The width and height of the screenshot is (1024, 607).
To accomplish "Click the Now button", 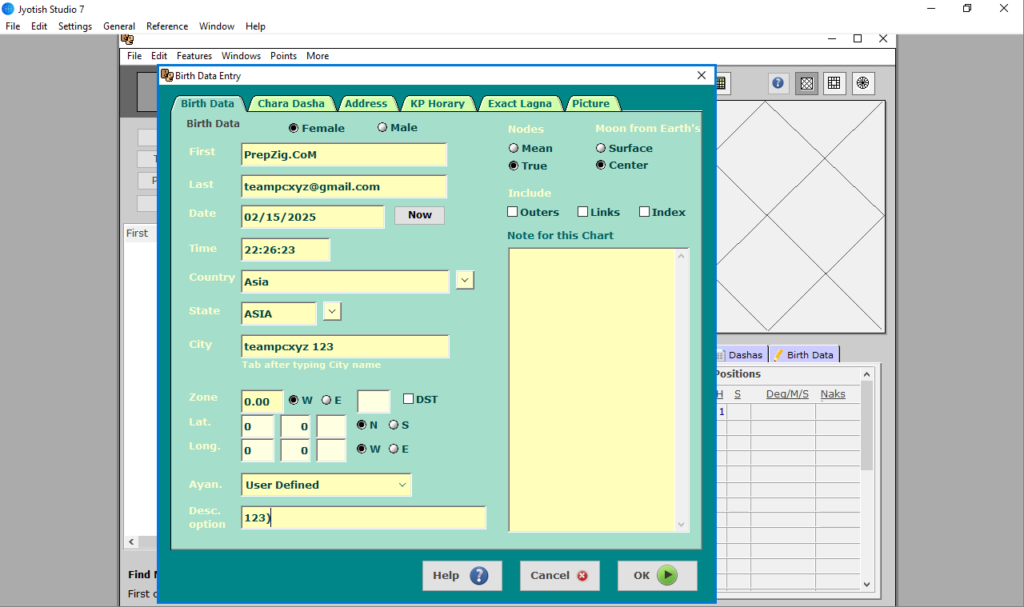I will [x=419, y=215].
